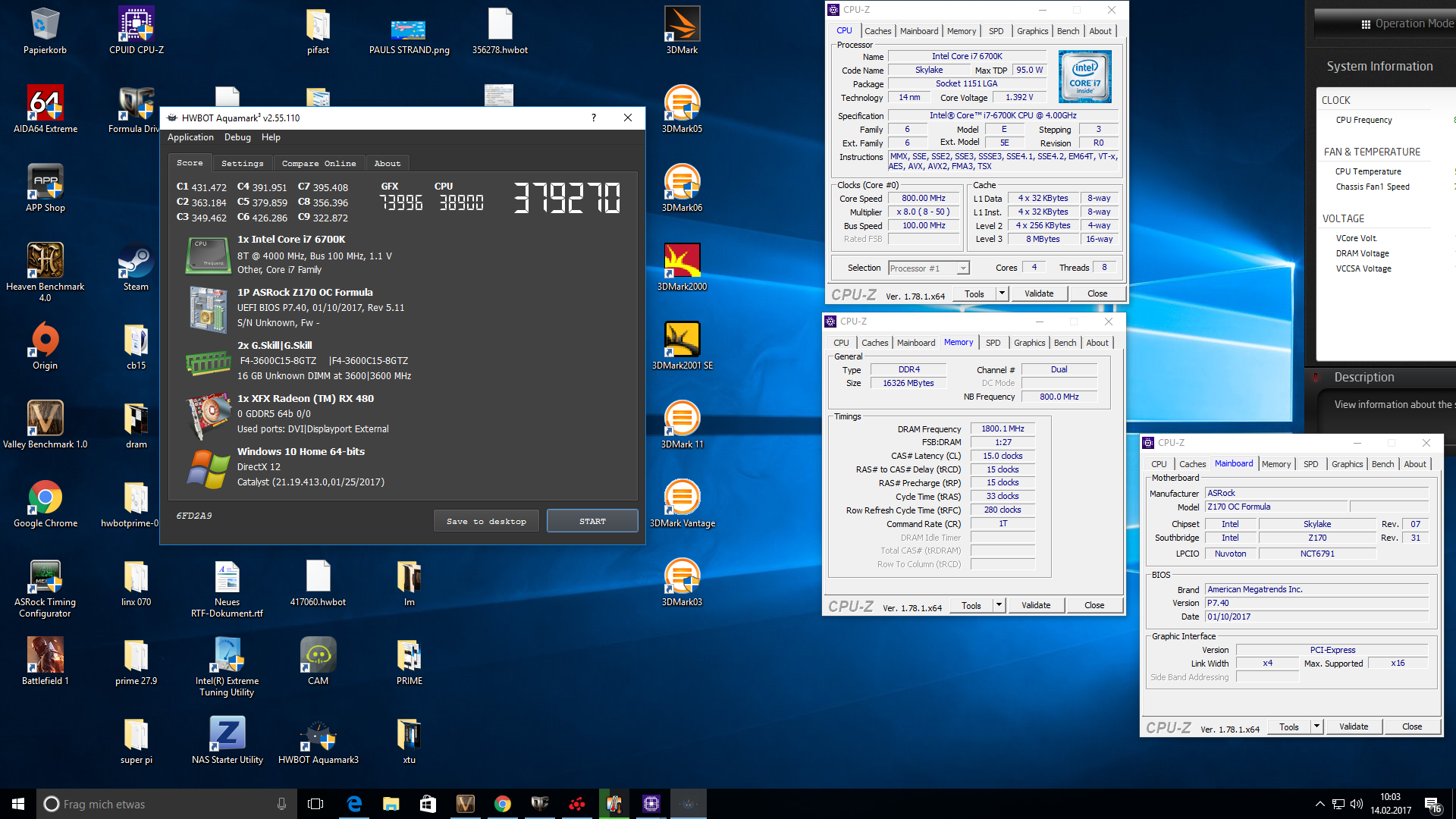Screen dimensions: 1456x819
Task: Open the Origin desktop icon
Action: pos(45,347)
